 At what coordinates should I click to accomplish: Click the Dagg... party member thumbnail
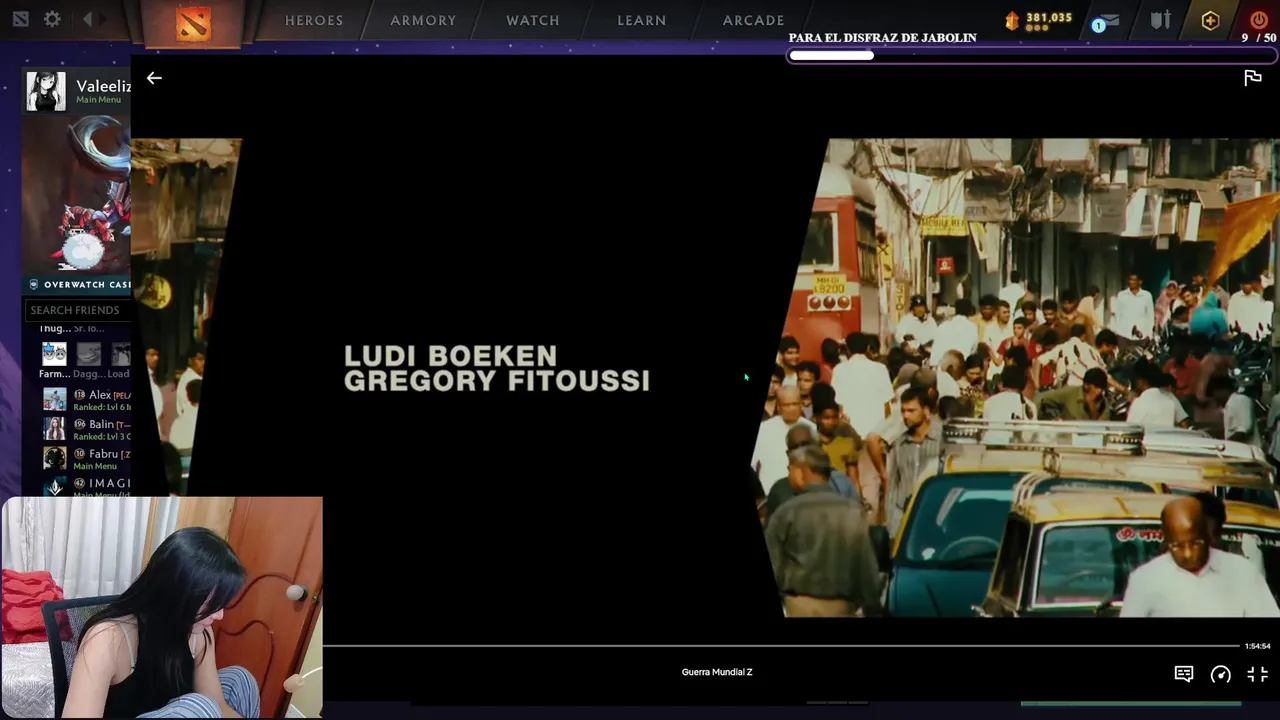coord(88,354)
